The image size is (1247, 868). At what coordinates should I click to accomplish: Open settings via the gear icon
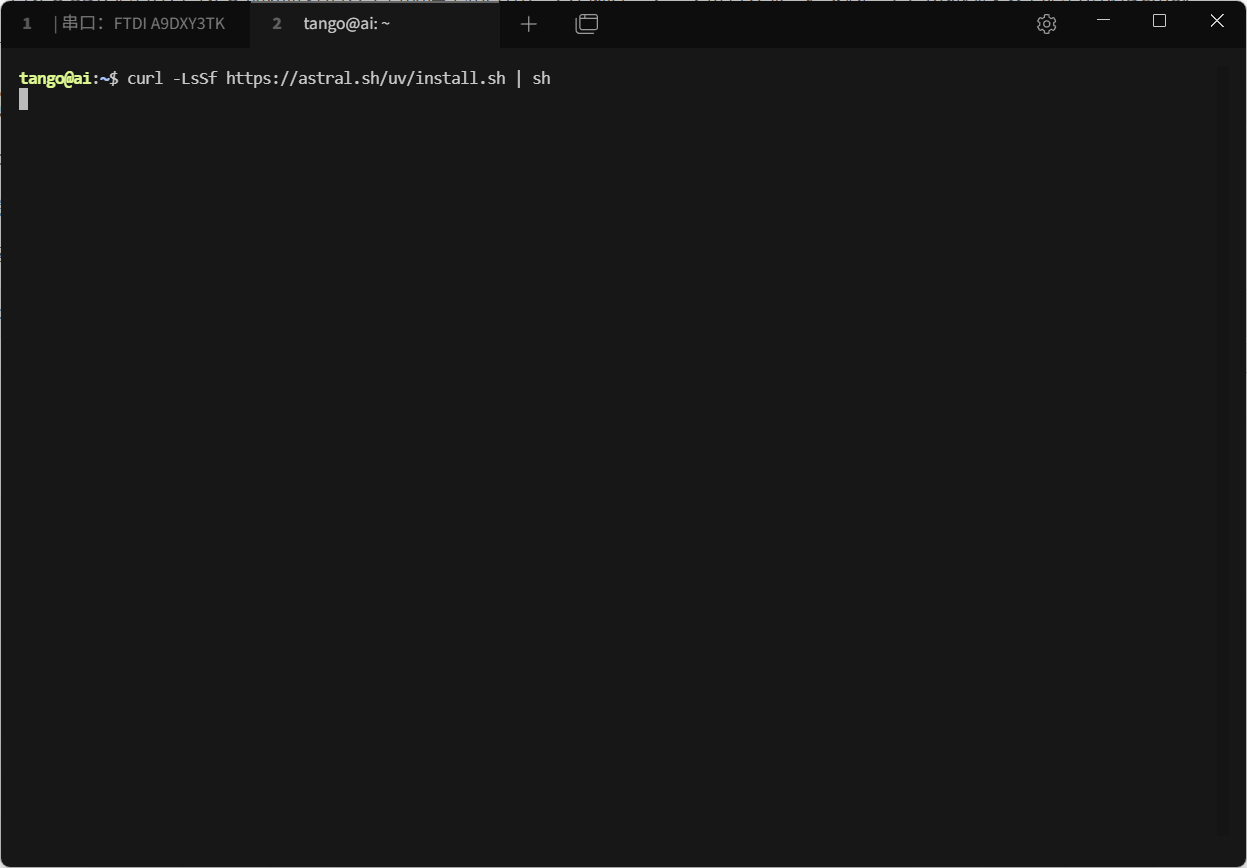[1046, 24]
